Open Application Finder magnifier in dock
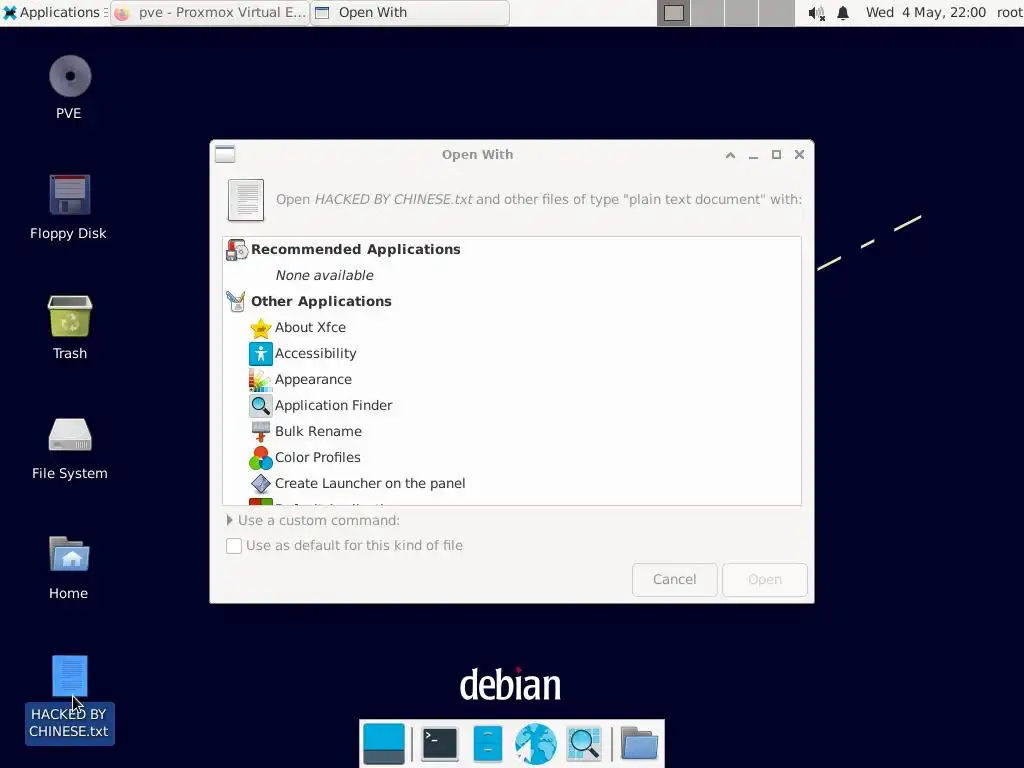 click(583, 744)
